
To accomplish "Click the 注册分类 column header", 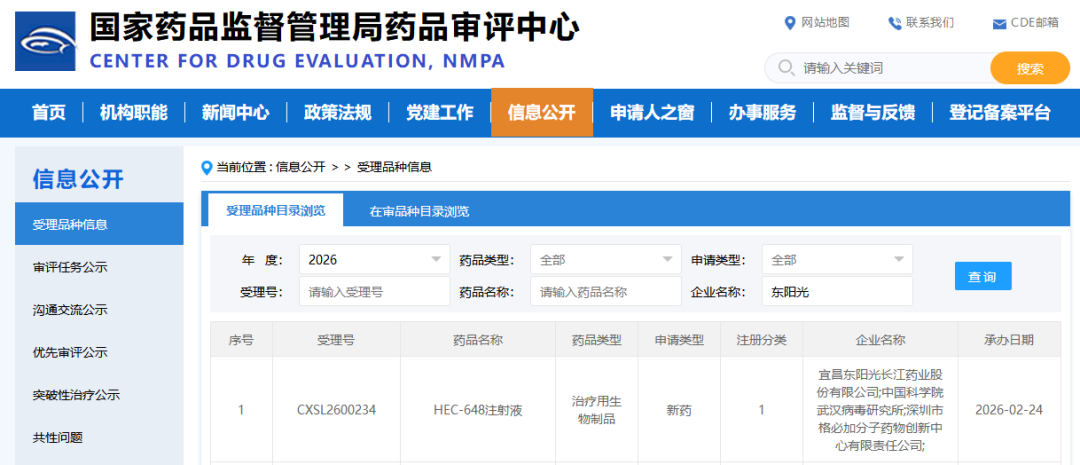I will [x=762, y=339].
